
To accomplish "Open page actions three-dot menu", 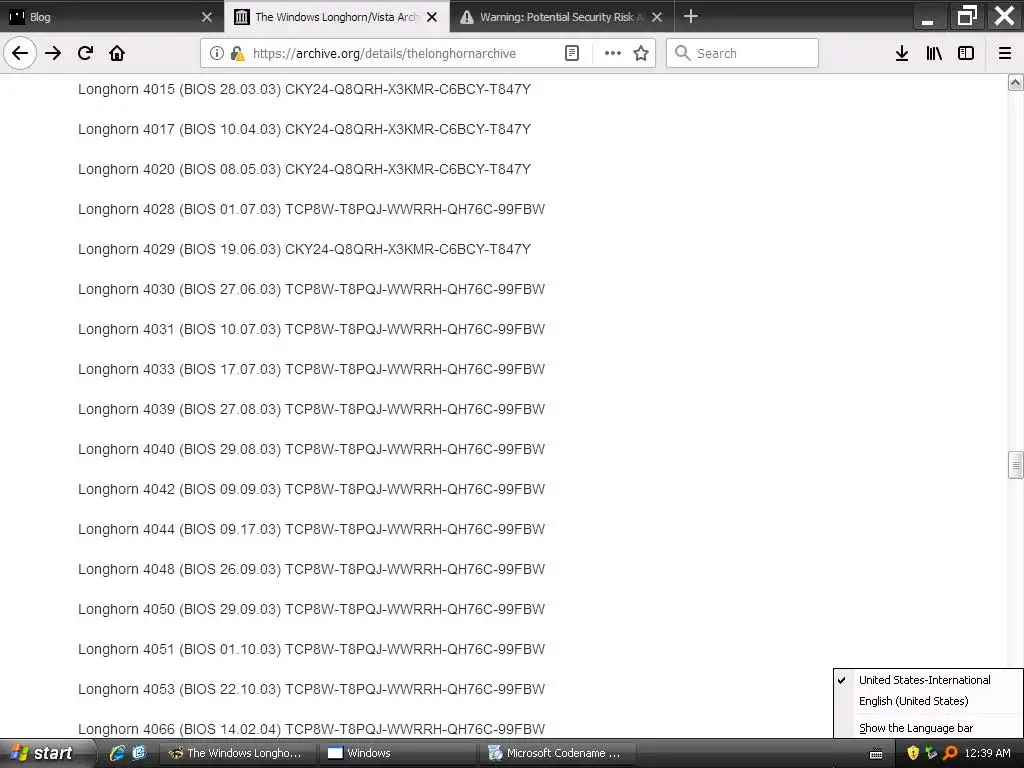I will [613, 53].
